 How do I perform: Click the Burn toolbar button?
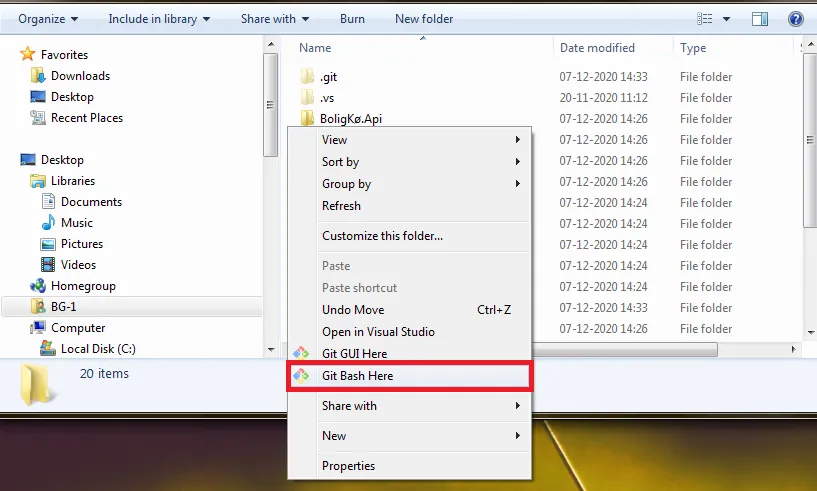tap(352, 19)
